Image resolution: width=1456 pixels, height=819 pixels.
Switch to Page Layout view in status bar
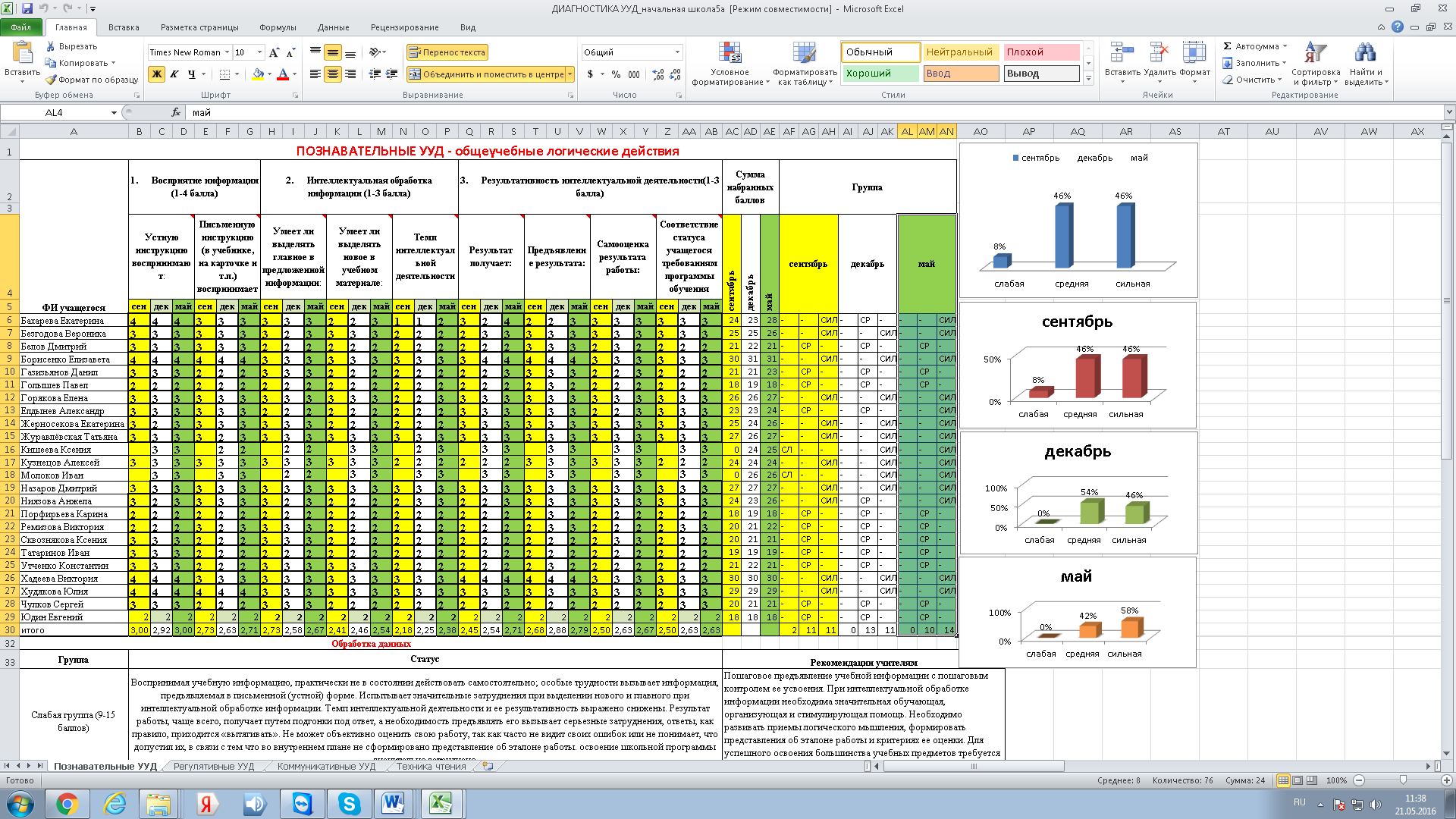click(1298, 780)
